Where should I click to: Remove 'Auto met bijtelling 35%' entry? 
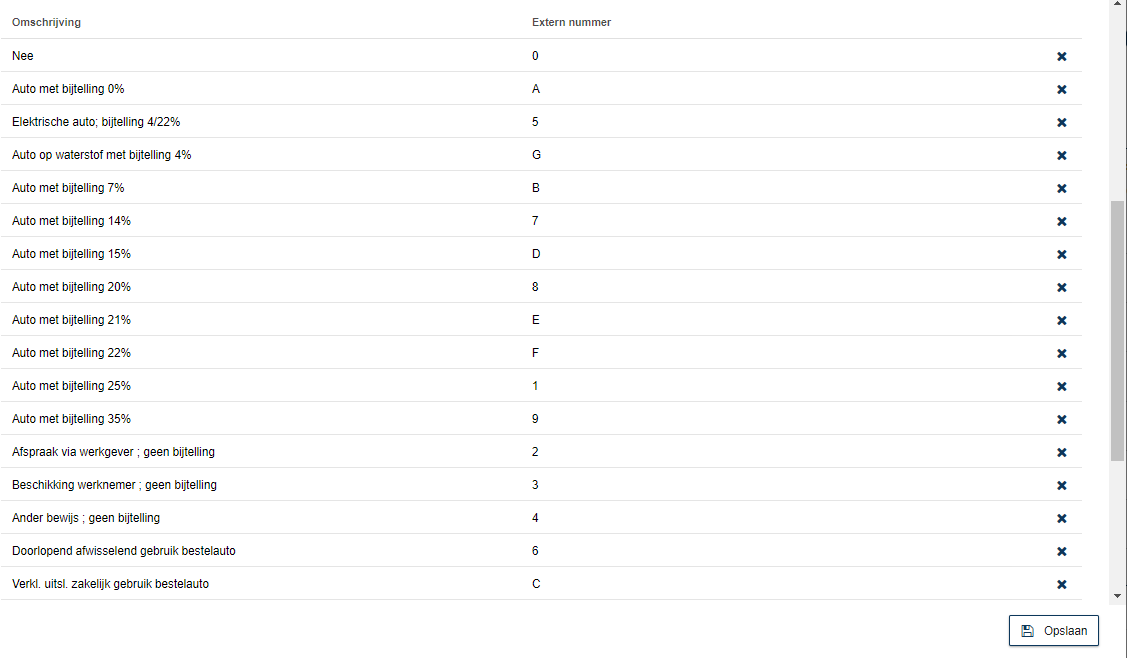click(1062, 419)
